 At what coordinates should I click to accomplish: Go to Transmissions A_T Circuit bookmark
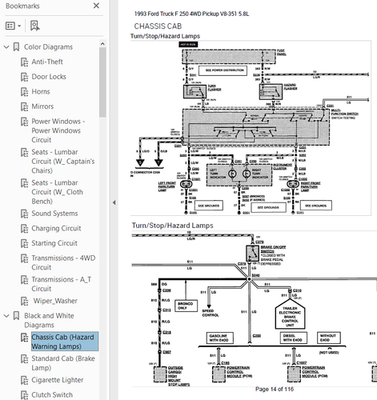pos(61,284)
